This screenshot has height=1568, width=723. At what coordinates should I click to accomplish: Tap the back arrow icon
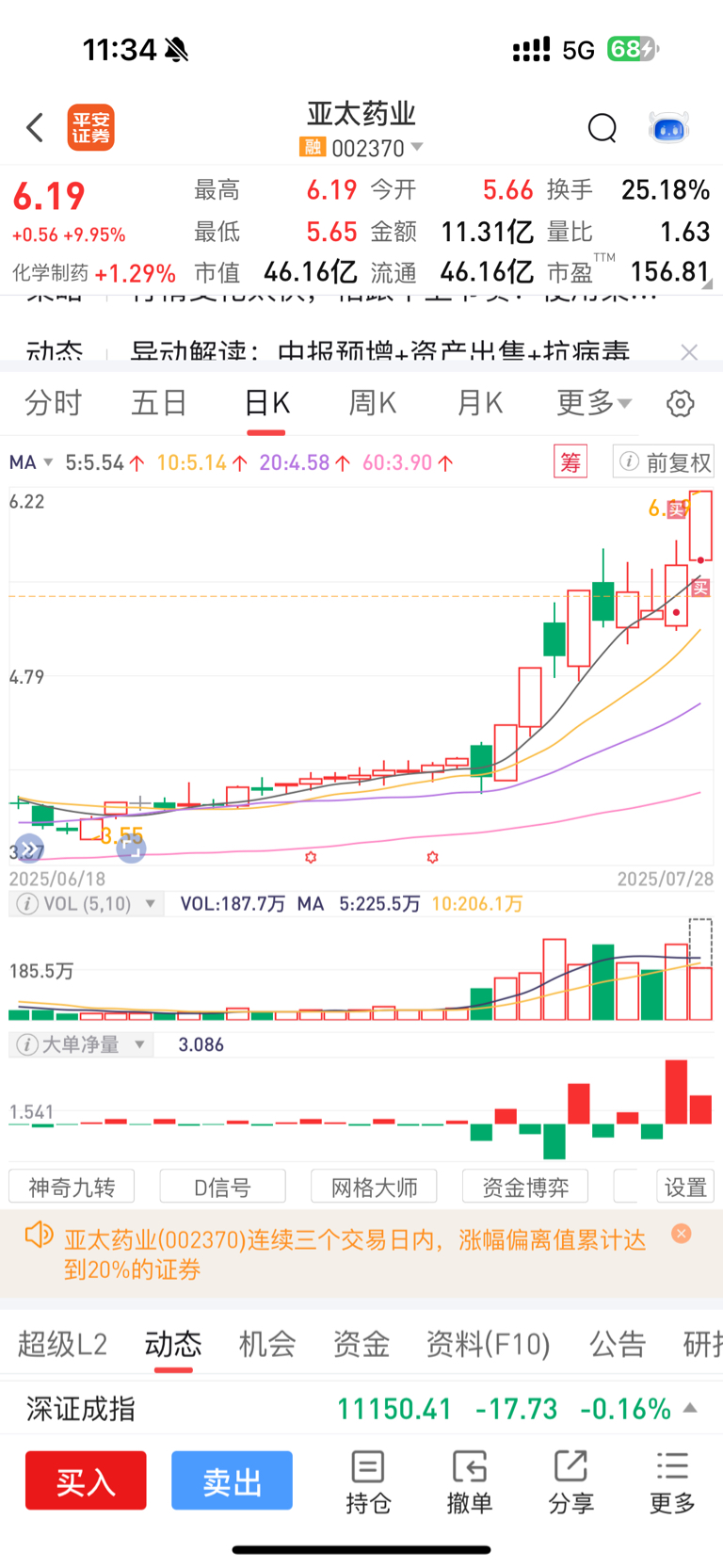click(x=35, y=127)
